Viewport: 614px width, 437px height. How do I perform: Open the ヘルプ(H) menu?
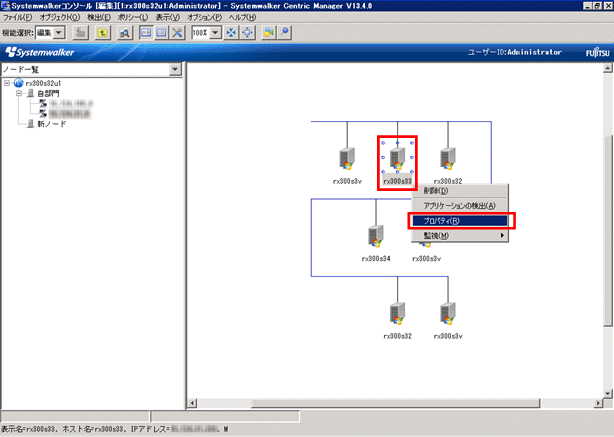242,17
